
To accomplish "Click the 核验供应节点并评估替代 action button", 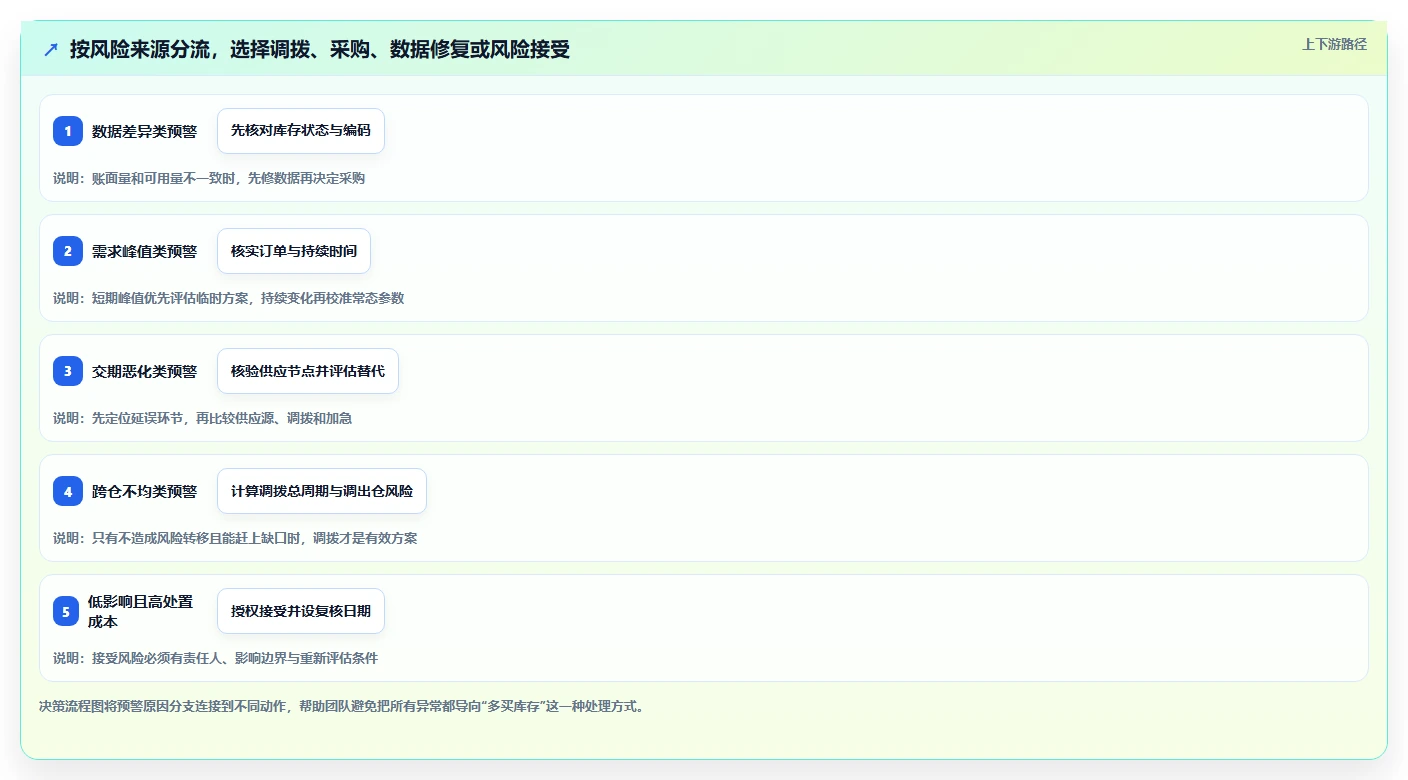I will (308, 371).
